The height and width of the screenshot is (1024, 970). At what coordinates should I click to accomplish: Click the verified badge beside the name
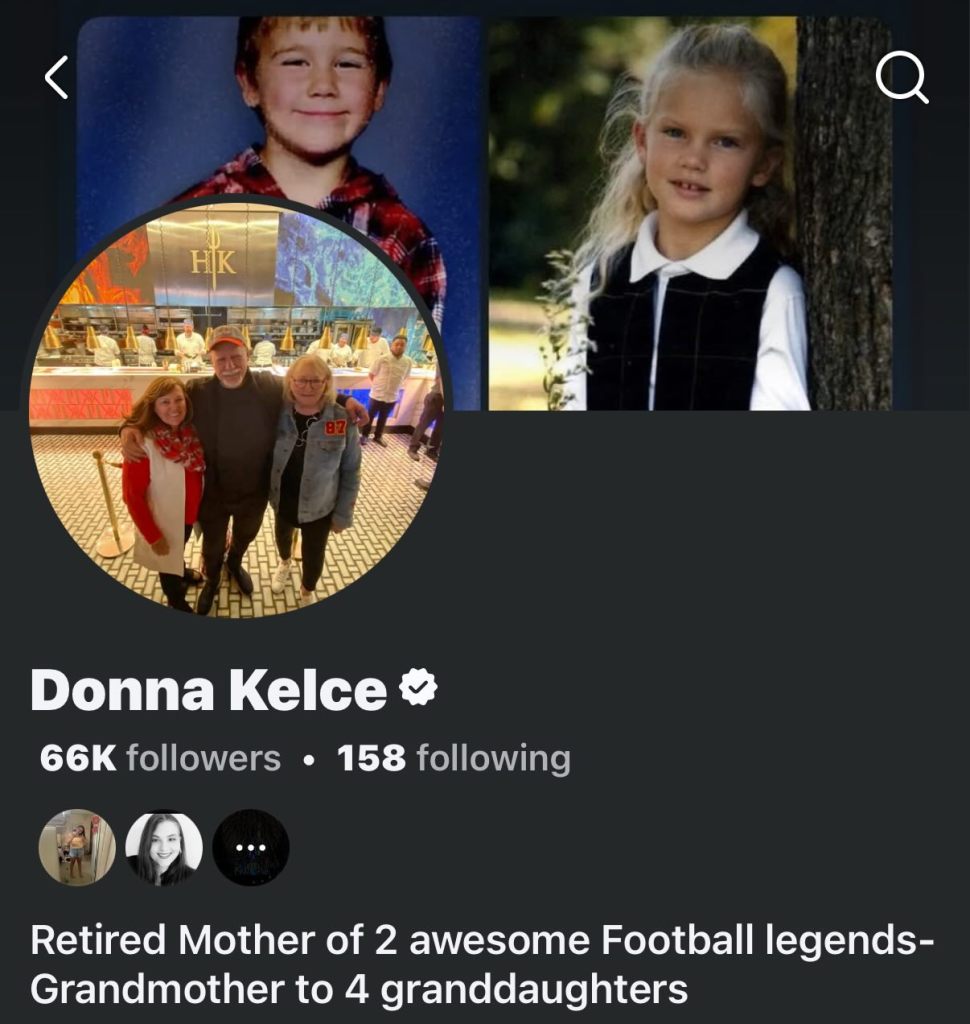click(x=418, y=688)
